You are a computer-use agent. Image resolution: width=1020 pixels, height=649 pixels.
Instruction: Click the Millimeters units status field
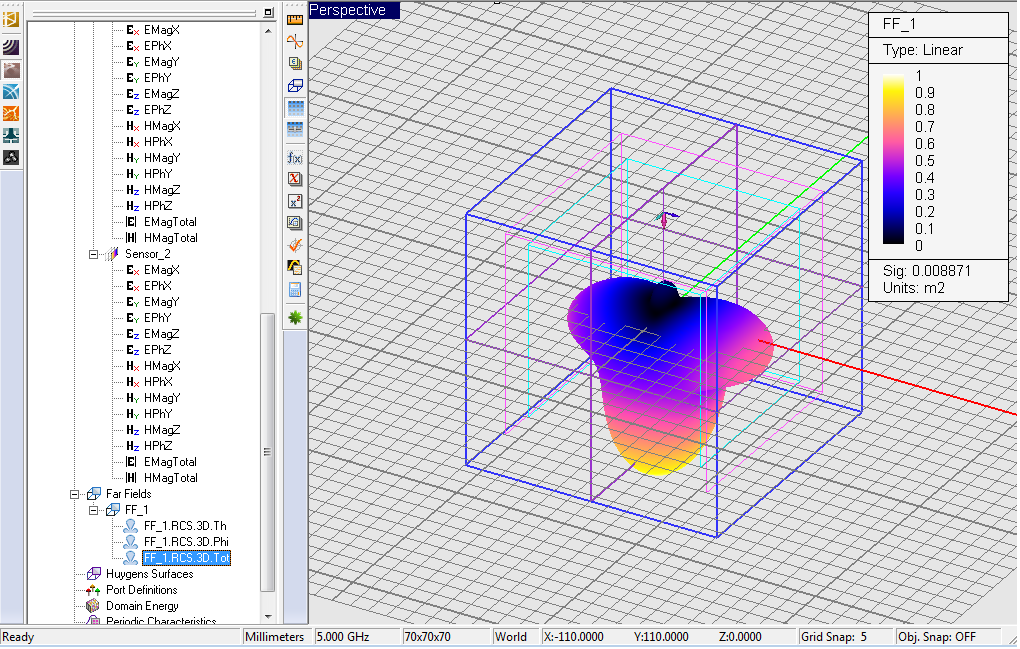click(275, 637)
